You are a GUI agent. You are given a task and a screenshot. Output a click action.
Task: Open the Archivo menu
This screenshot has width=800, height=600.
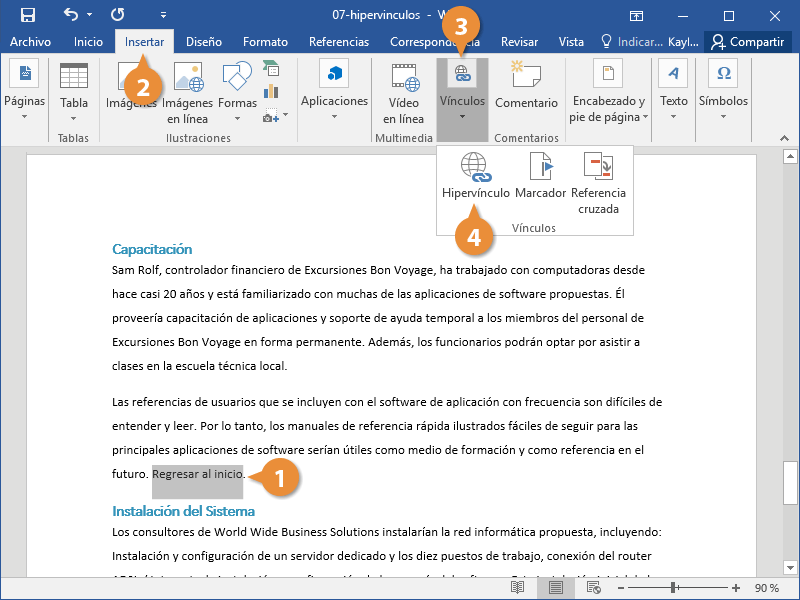(30, 42)
